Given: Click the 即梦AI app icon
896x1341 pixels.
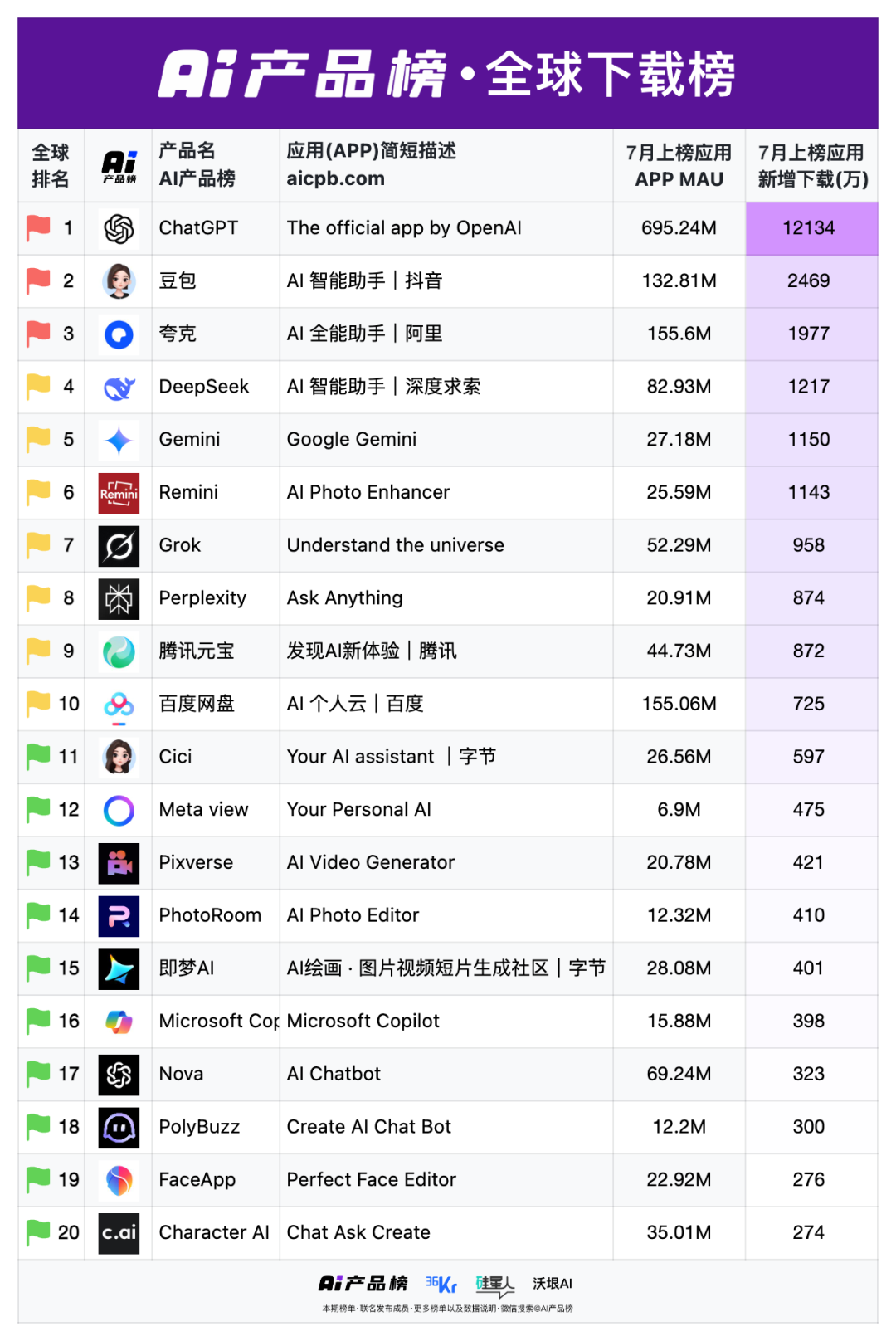Looking at the screenshot, I should (119, 968).
